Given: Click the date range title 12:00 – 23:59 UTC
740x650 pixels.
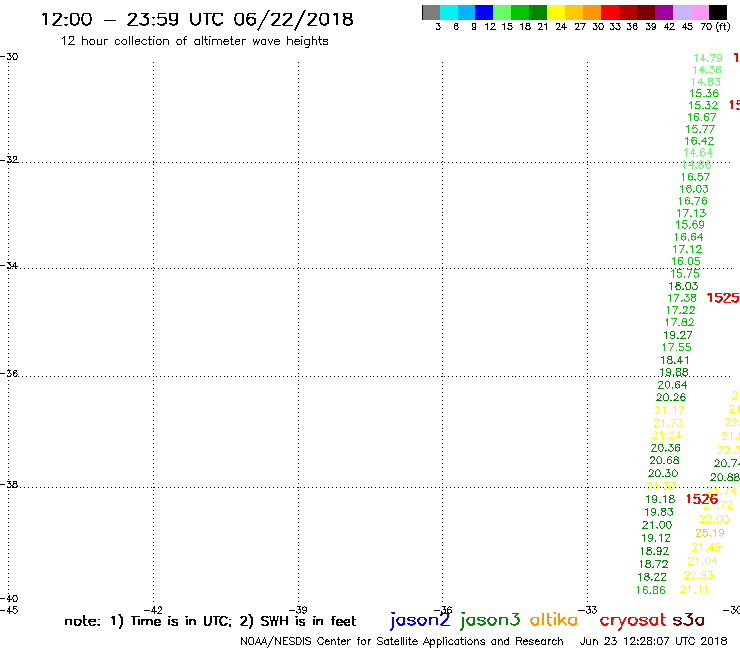Looking at the screenshot, I should pyautogui.click(x=197, y=20).
